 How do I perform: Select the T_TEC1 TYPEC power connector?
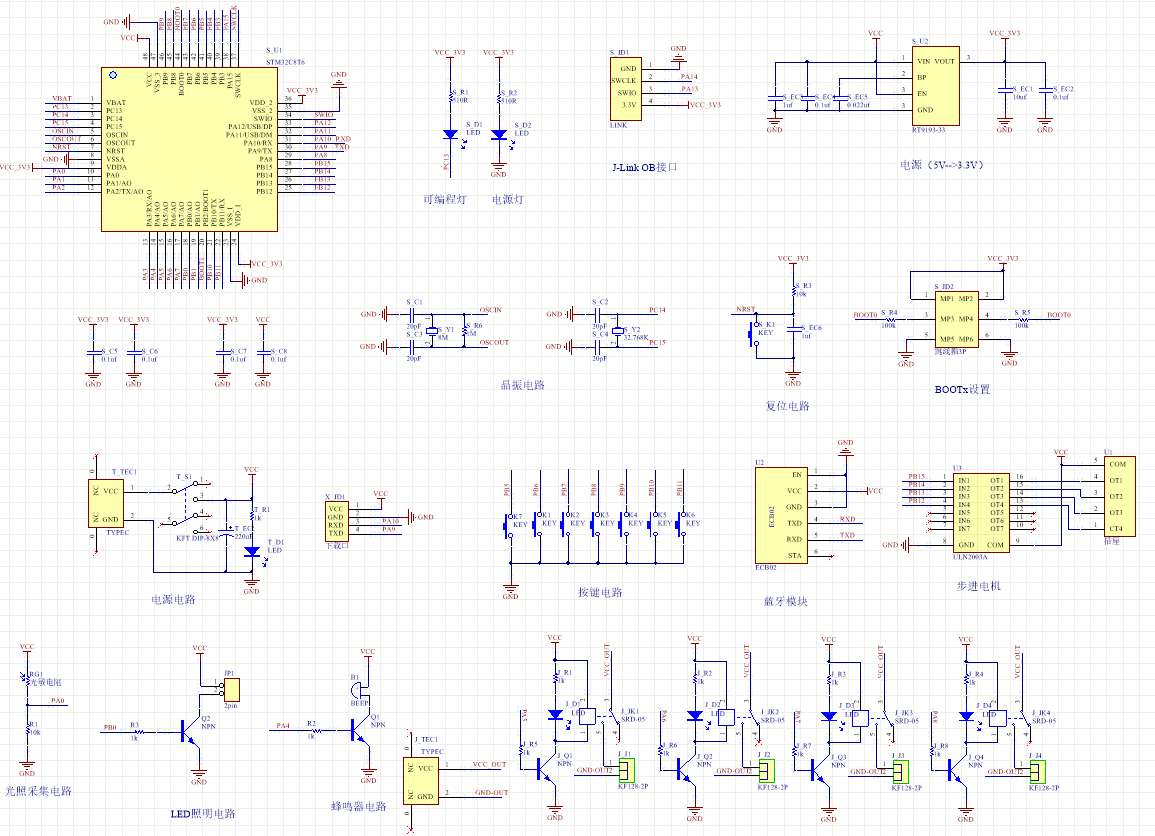[109, 505]
